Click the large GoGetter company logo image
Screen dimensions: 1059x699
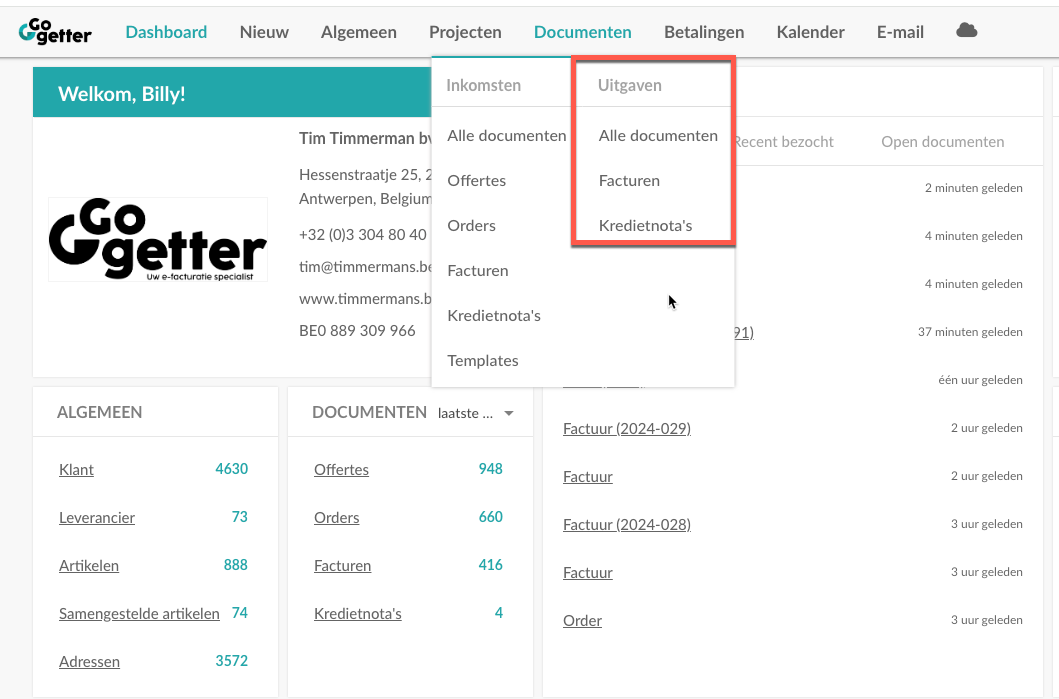point(158,239)
